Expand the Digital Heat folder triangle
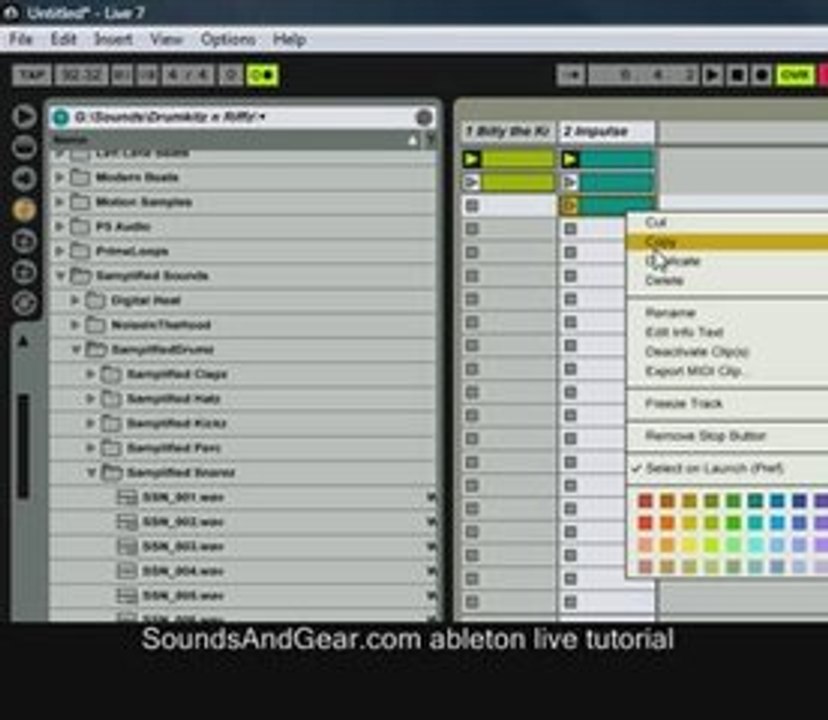 click(x=74, y=300)
